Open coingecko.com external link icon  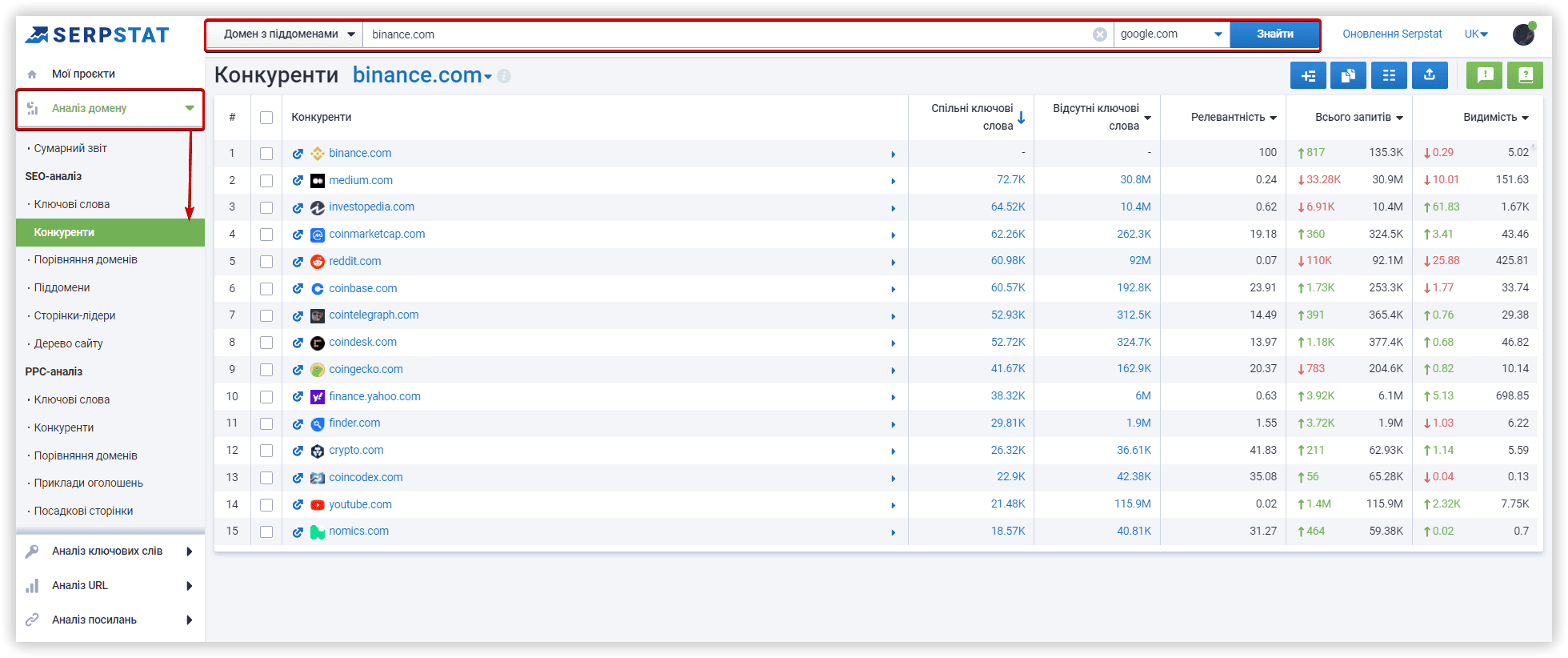(298, 370)
